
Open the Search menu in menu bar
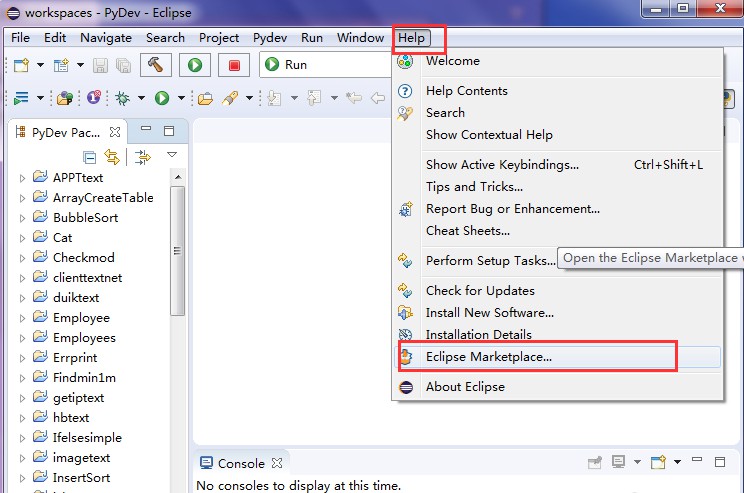[165, 37]
